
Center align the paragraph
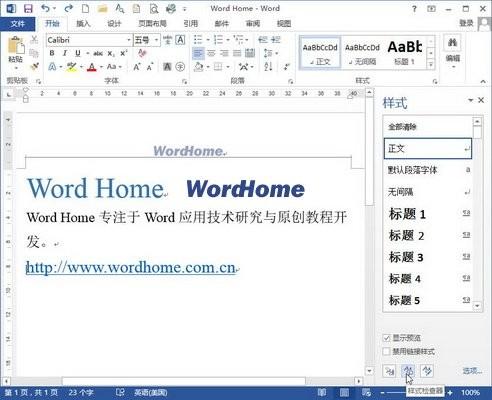pos(211,53)
